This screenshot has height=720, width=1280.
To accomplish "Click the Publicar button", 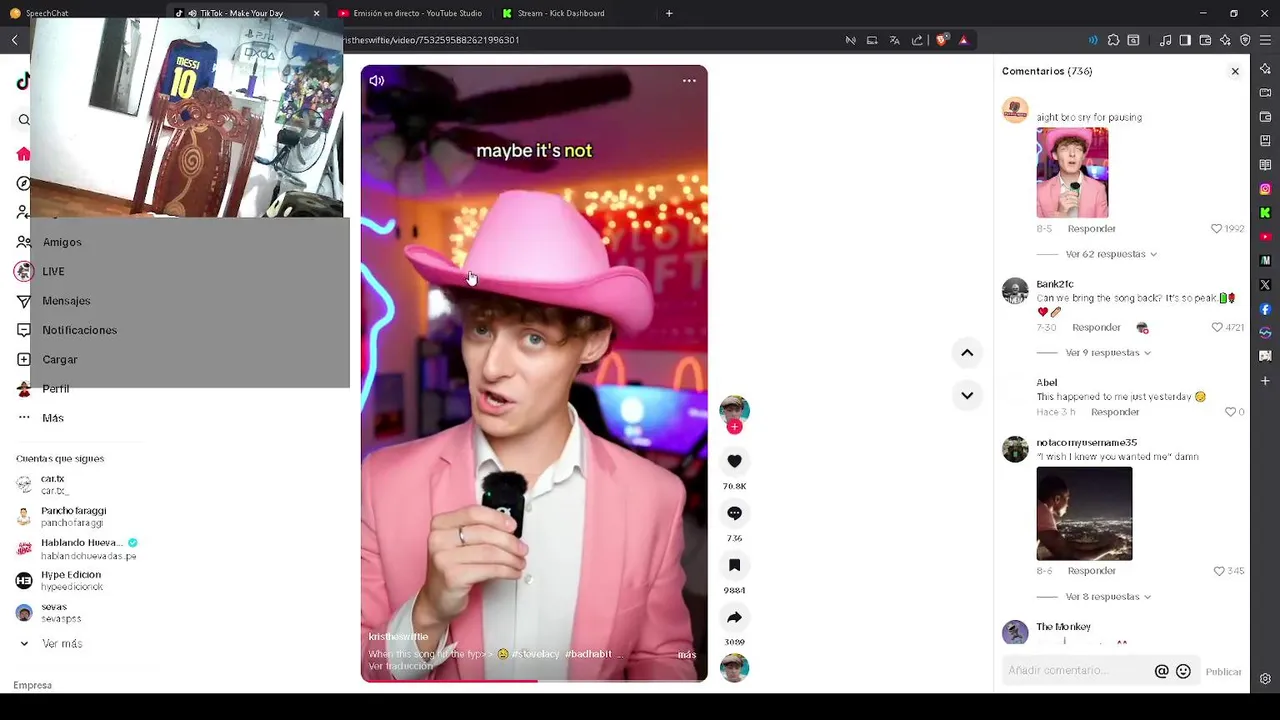I will coord(1223,672).
